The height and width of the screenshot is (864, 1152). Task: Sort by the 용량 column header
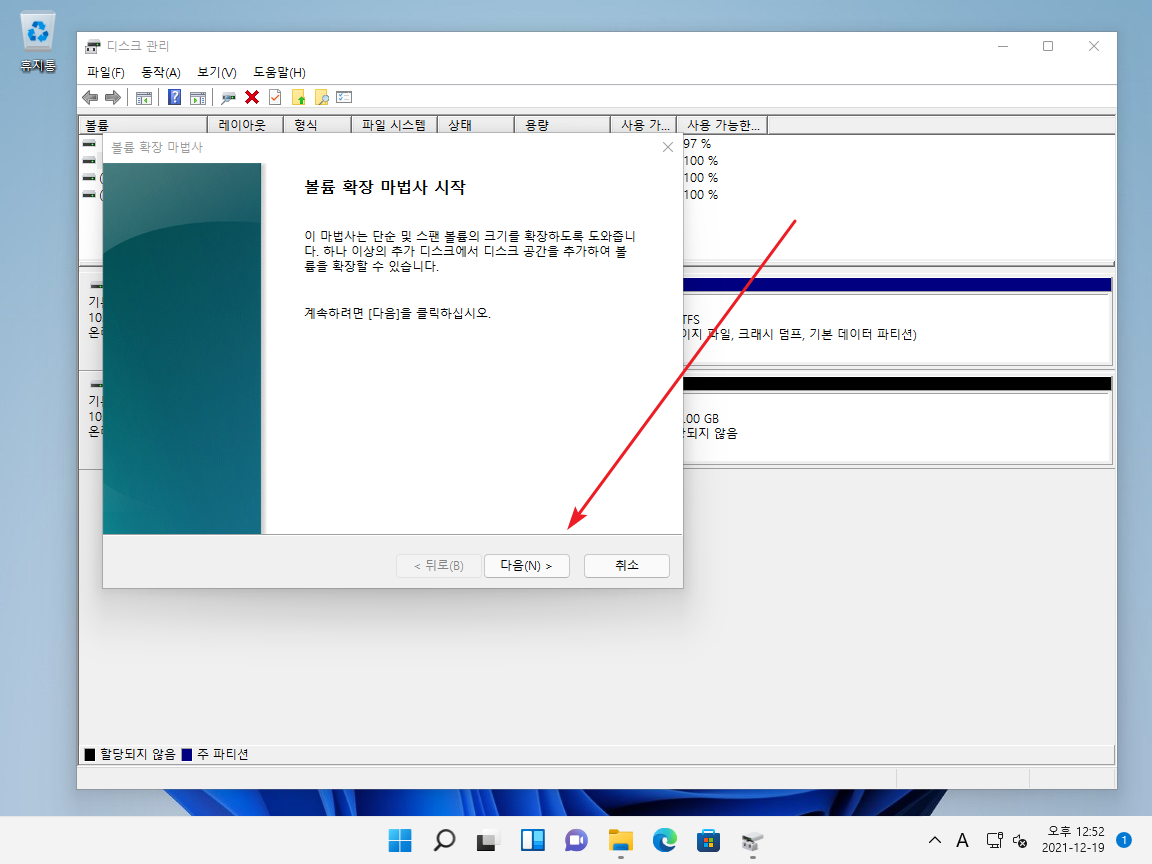pos(562,125)
